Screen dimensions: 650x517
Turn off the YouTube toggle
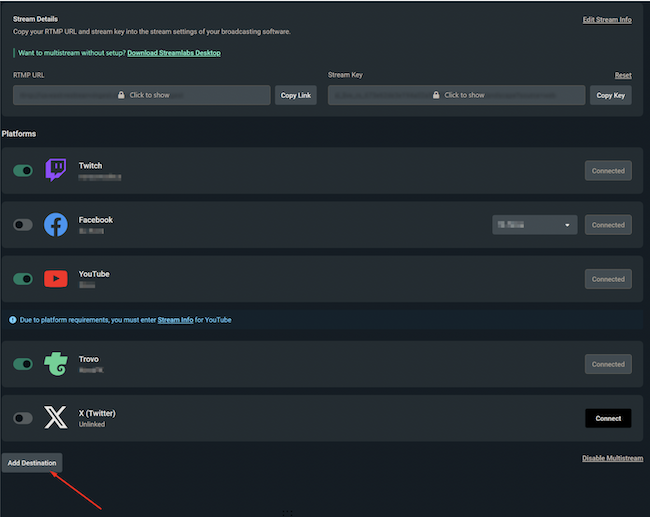[23, 279]
